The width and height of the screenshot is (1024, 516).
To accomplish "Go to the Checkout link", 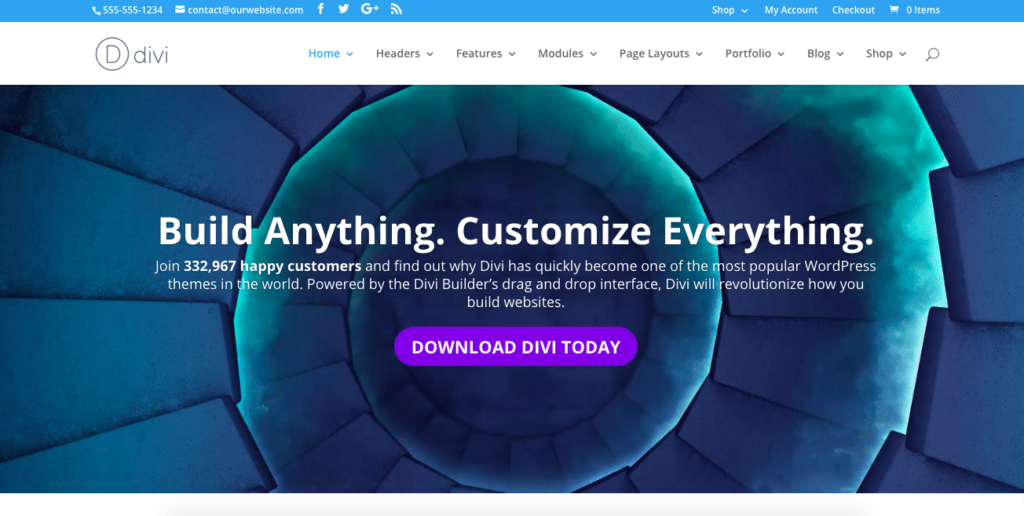I will point(853,10).
